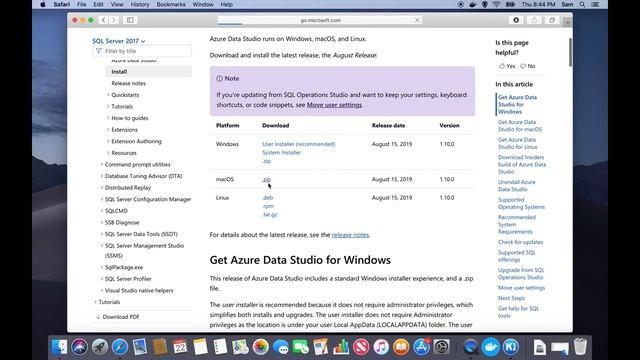Vote No on page helpful
Viewport: 640px width, 360px height.
(528, 66)
